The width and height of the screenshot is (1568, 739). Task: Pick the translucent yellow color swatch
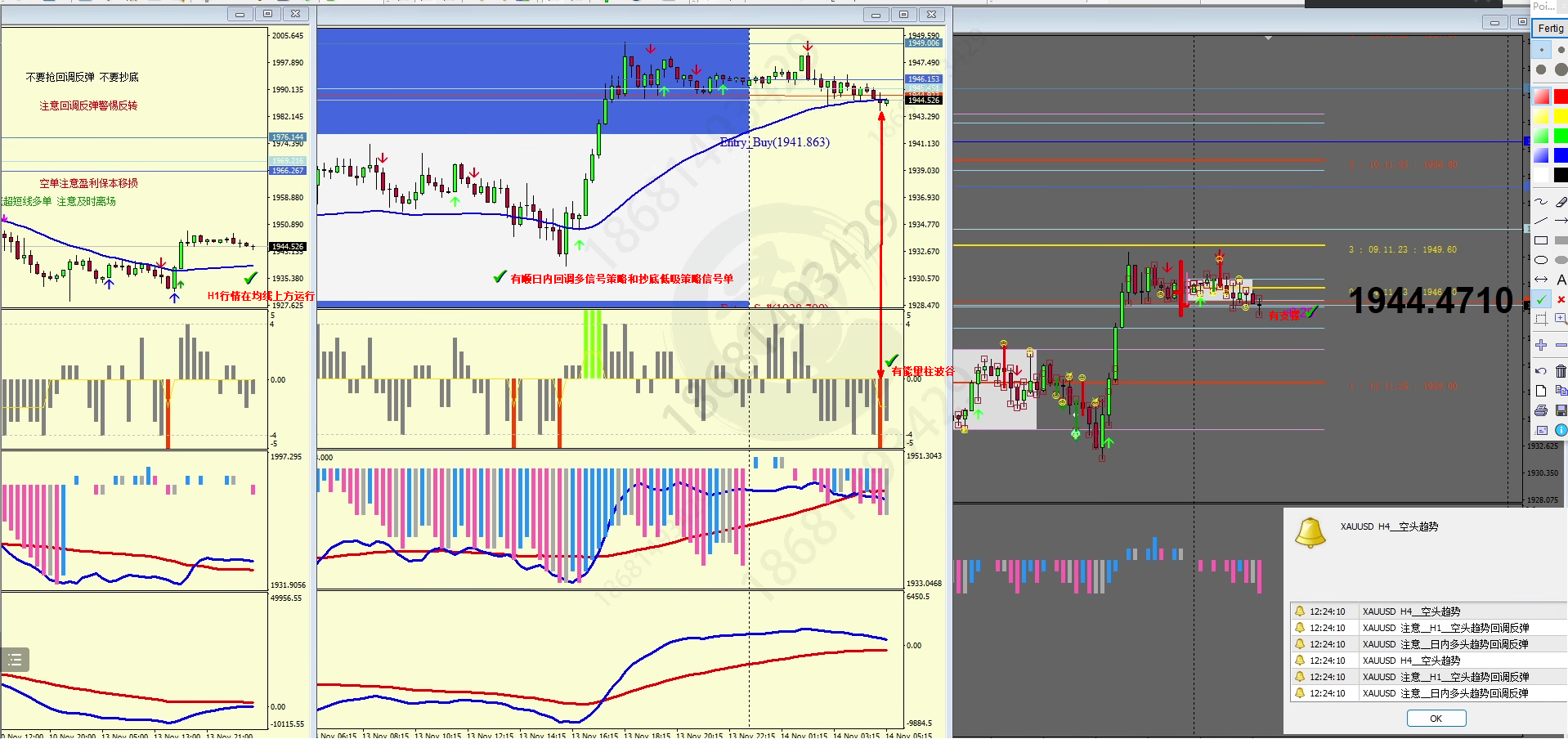(1541, 116)
